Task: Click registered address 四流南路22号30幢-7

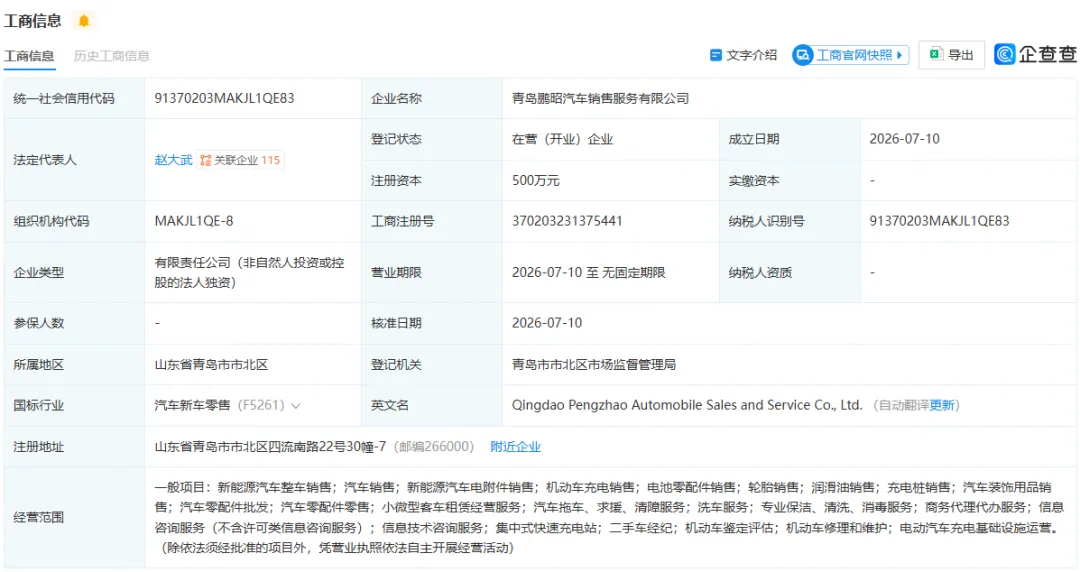Action: click(x=327, y=447)
